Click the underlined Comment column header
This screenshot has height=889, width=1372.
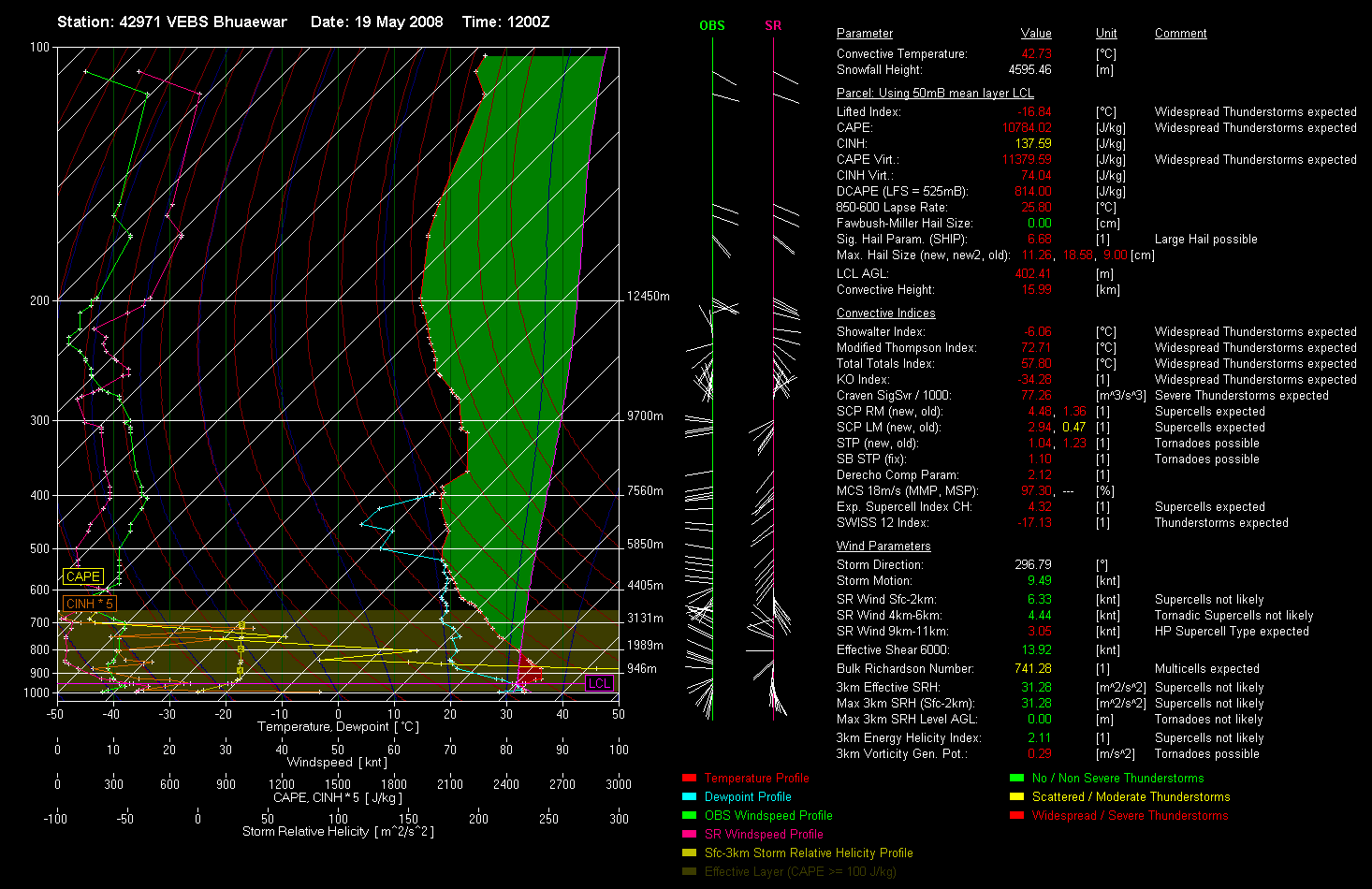click(1180, 34)
